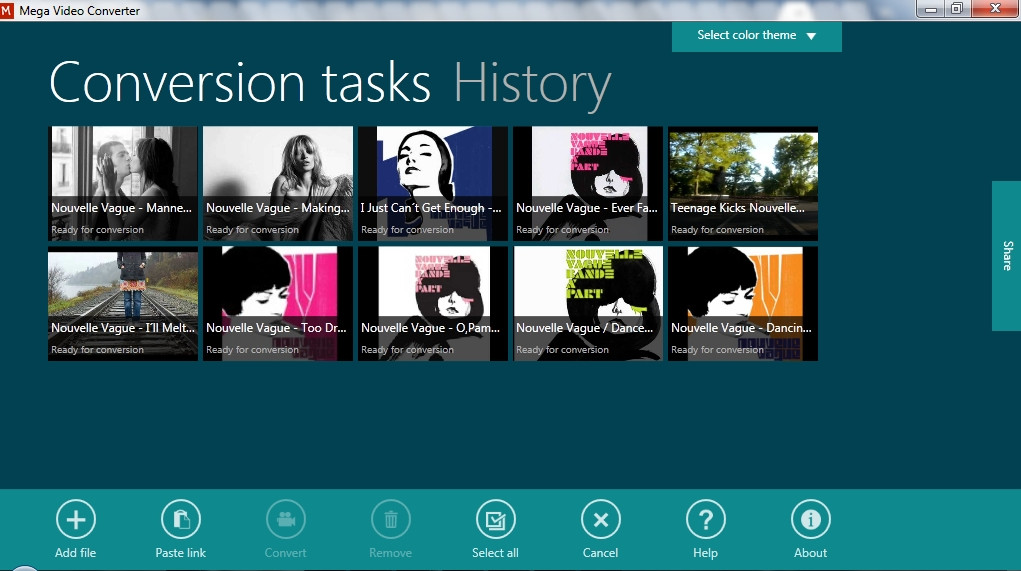Image resolution: width=1021 pixels, height=571 pixels.
Task: Select the Nouvelle Vague - Dancin... thumbnail
Action: point(743,303)
